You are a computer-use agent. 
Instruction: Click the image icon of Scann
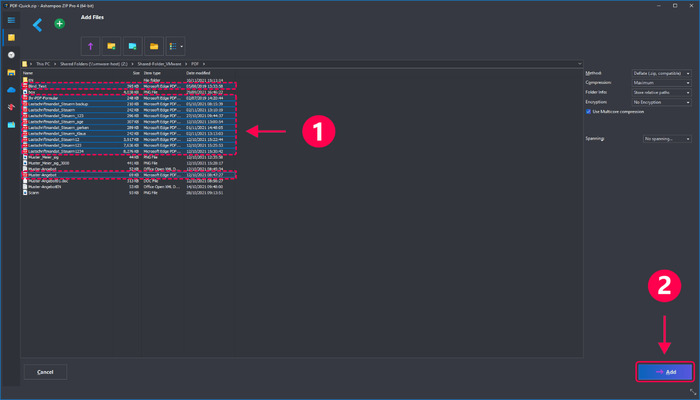25,193
